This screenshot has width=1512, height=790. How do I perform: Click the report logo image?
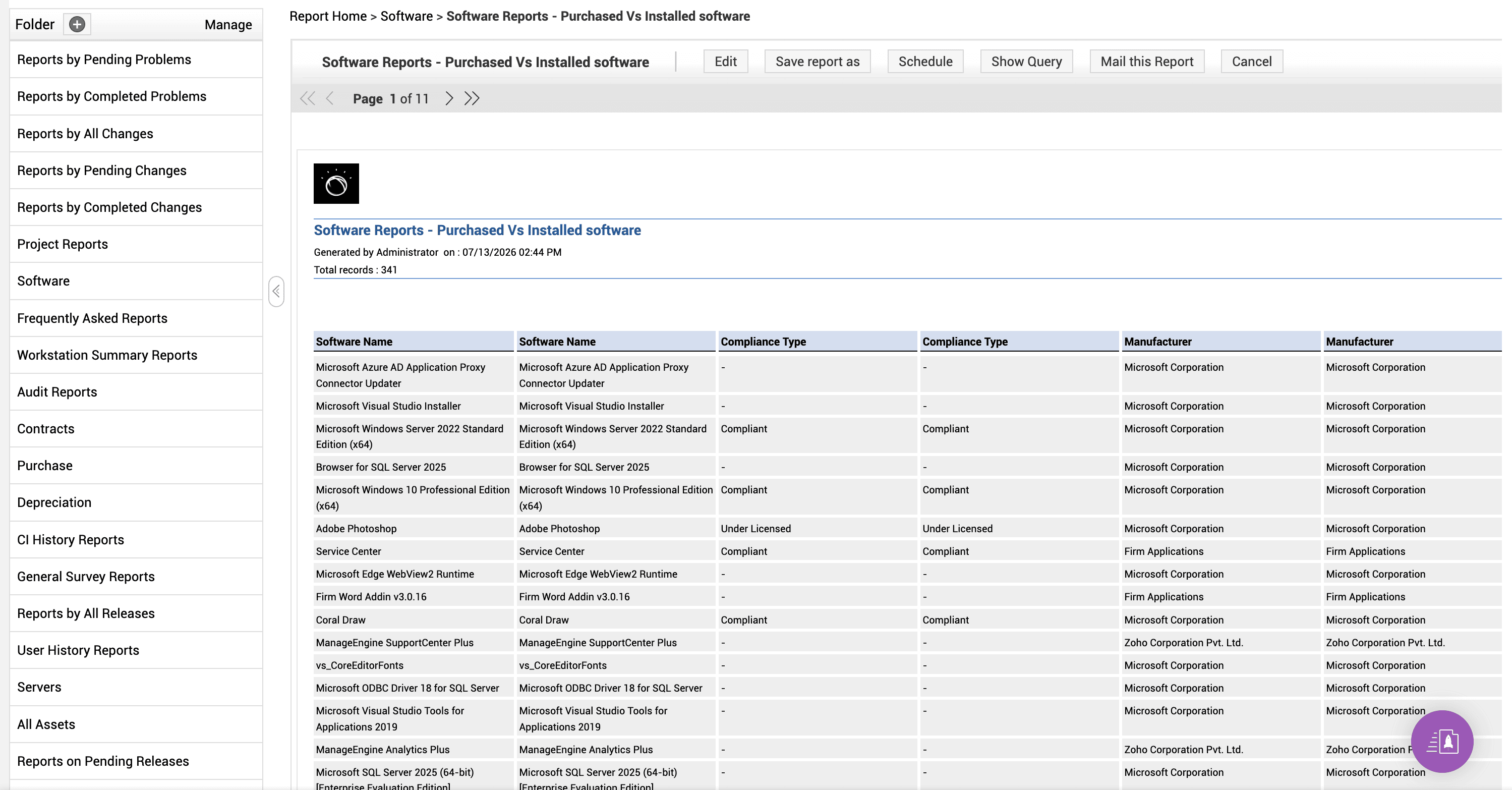[x=336, y=184]
